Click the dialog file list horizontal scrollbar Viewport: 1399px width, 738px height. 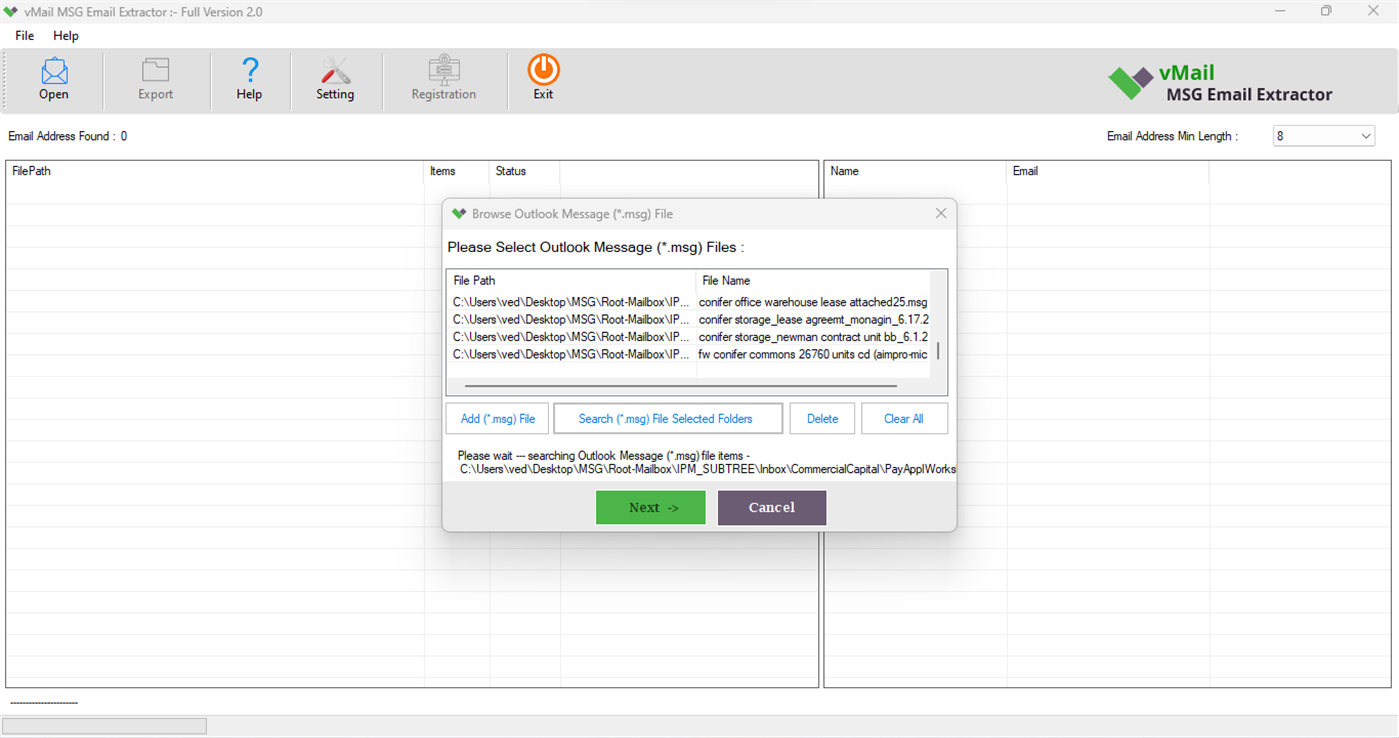coord(681,386)
